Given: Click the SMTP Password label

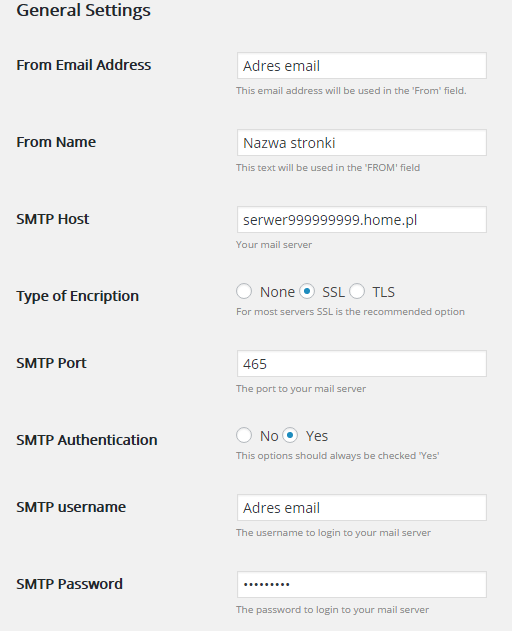Looking at the screenshot, I should tap(69, 584).
